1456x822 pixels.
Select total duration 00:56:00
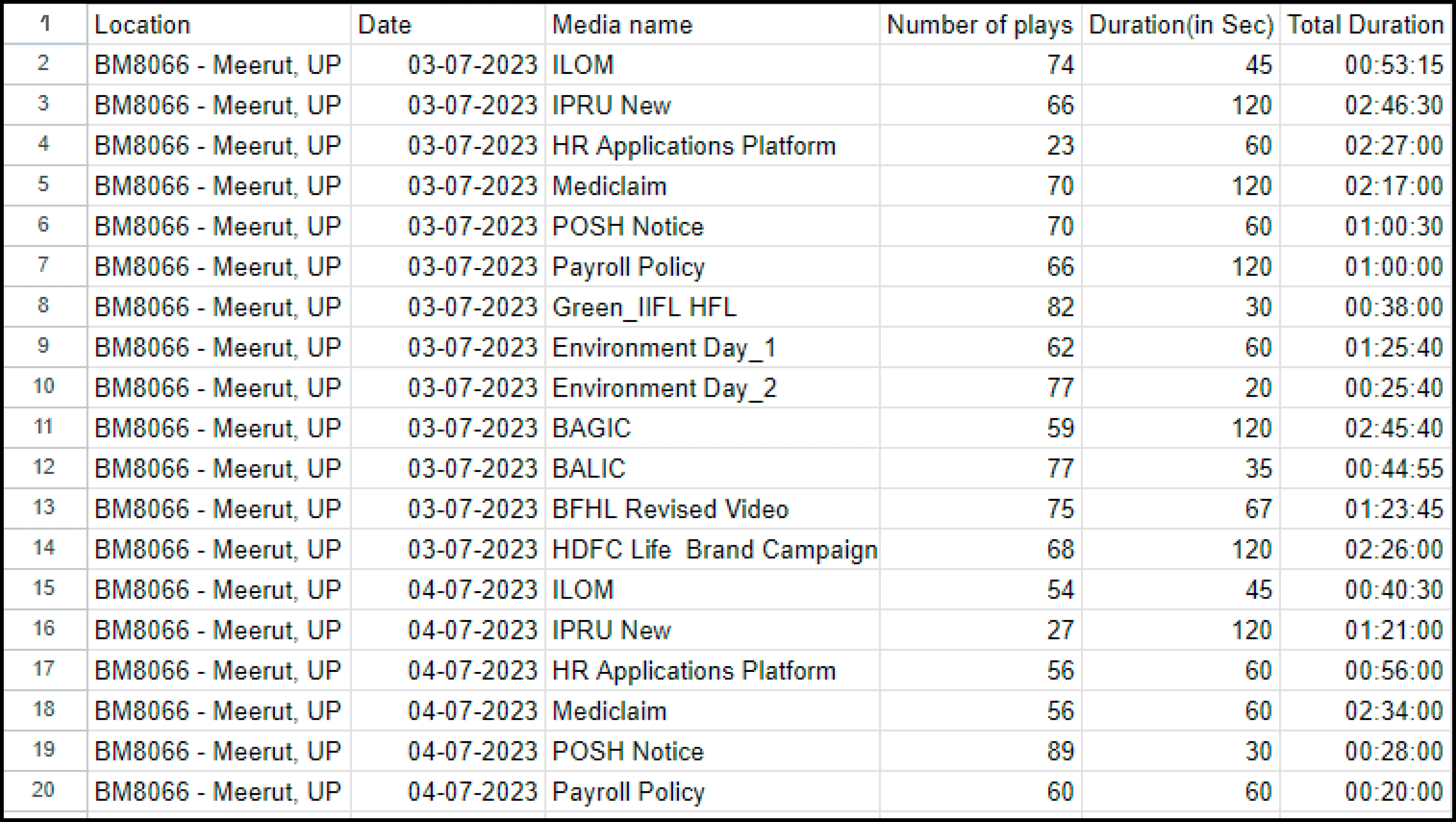pyautogui.click(x=1365, y=670)
